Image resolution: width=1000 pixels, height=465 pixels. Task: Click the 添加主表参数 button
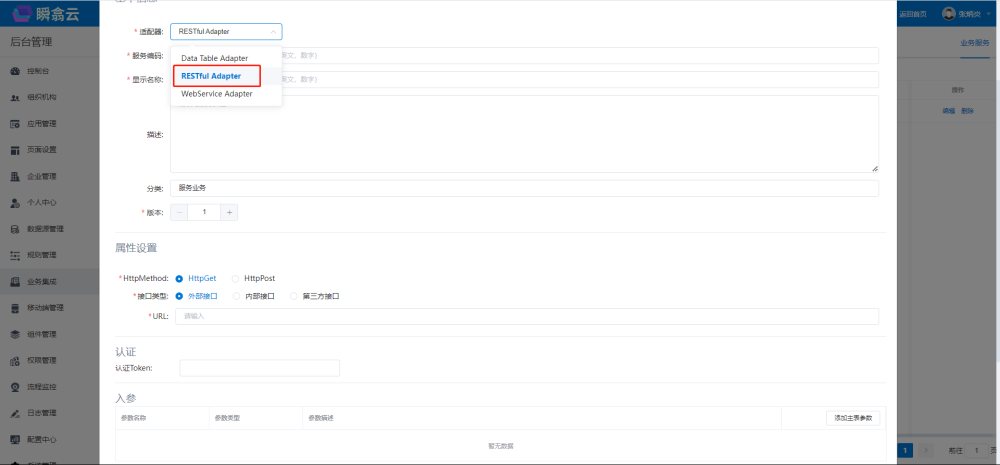[x=853, y=418]
